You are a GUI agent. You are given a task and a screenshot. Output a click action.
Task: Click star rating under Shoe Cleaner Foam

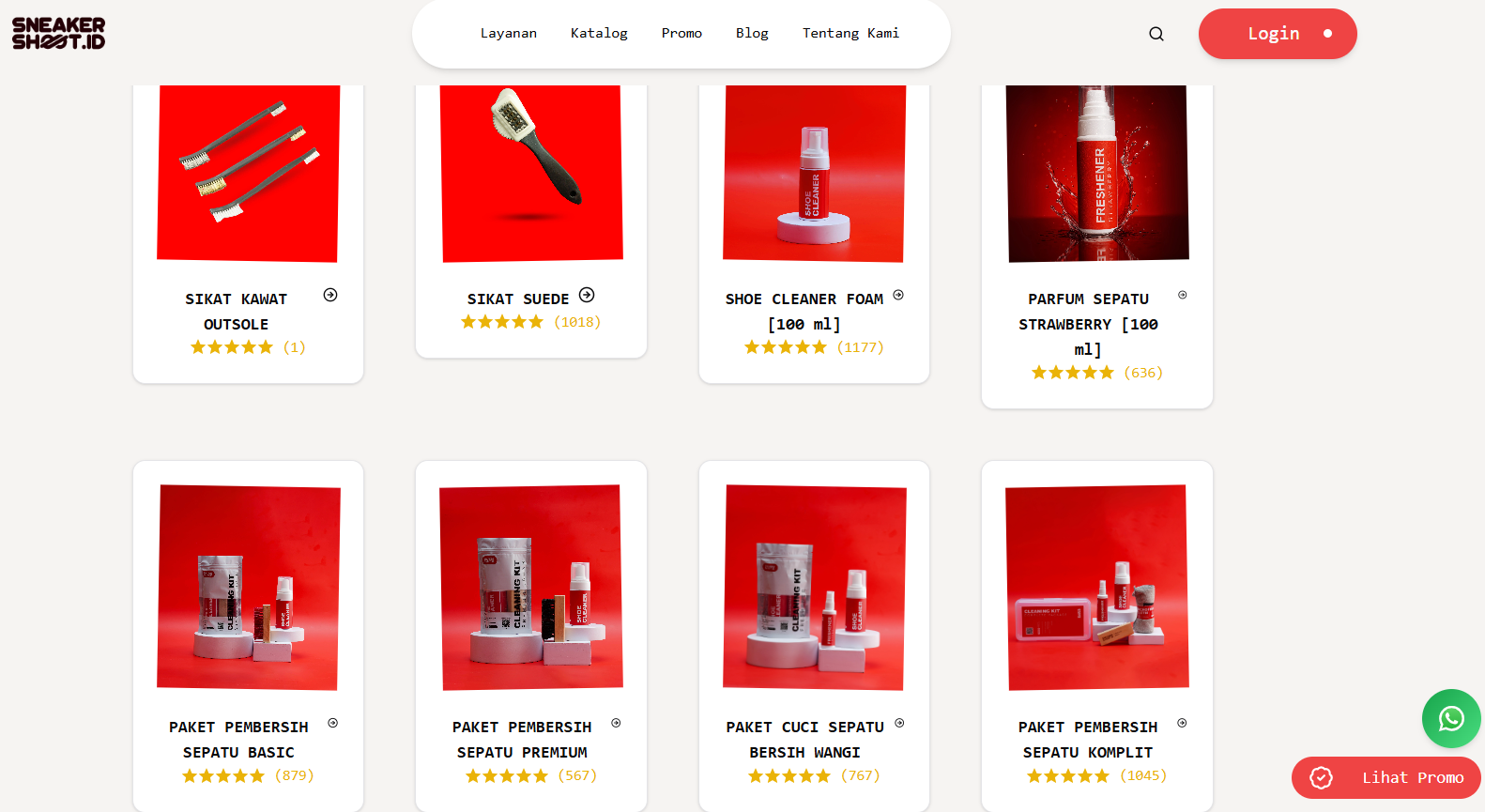click(x=786, y=347)
